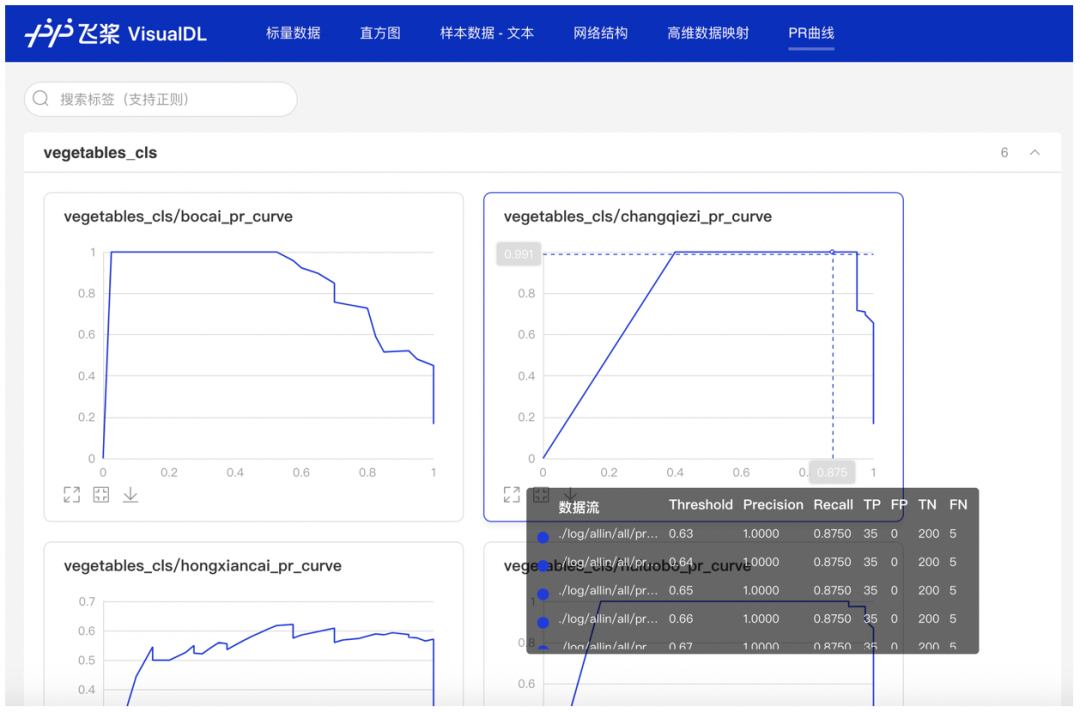Collapse the vegetables_cls section chevron
1080x713 pixels.
click(x=1035, y=152)
